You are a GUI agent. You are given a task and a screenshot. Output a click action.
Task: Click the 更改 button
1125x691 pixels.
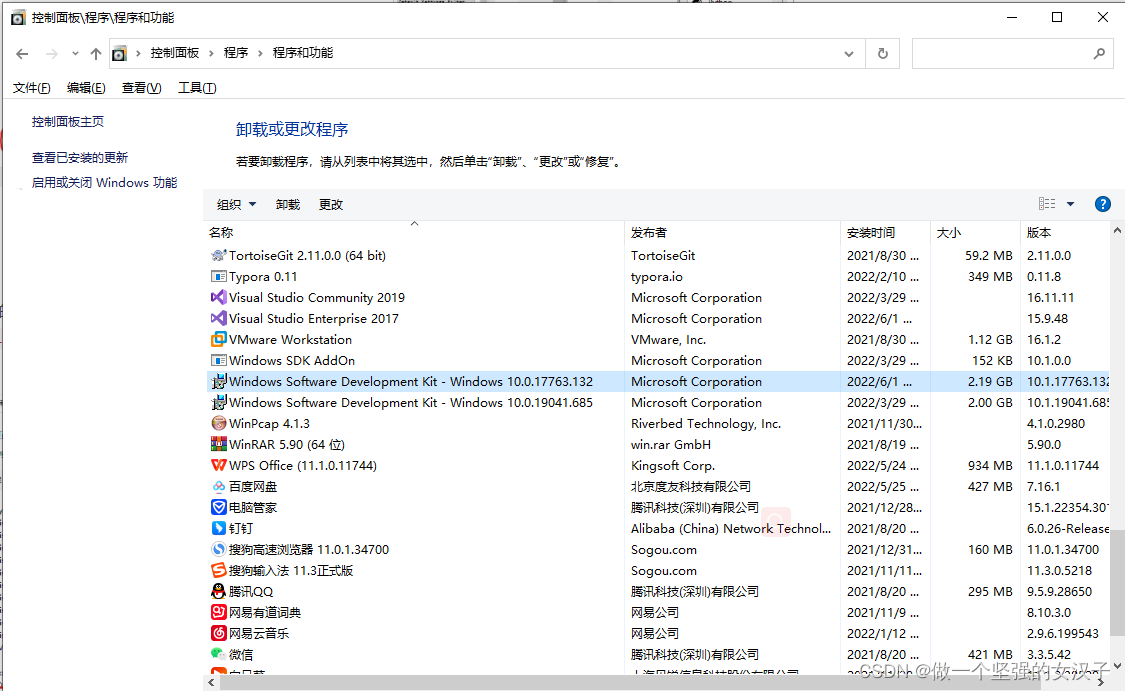click(331, 205)
